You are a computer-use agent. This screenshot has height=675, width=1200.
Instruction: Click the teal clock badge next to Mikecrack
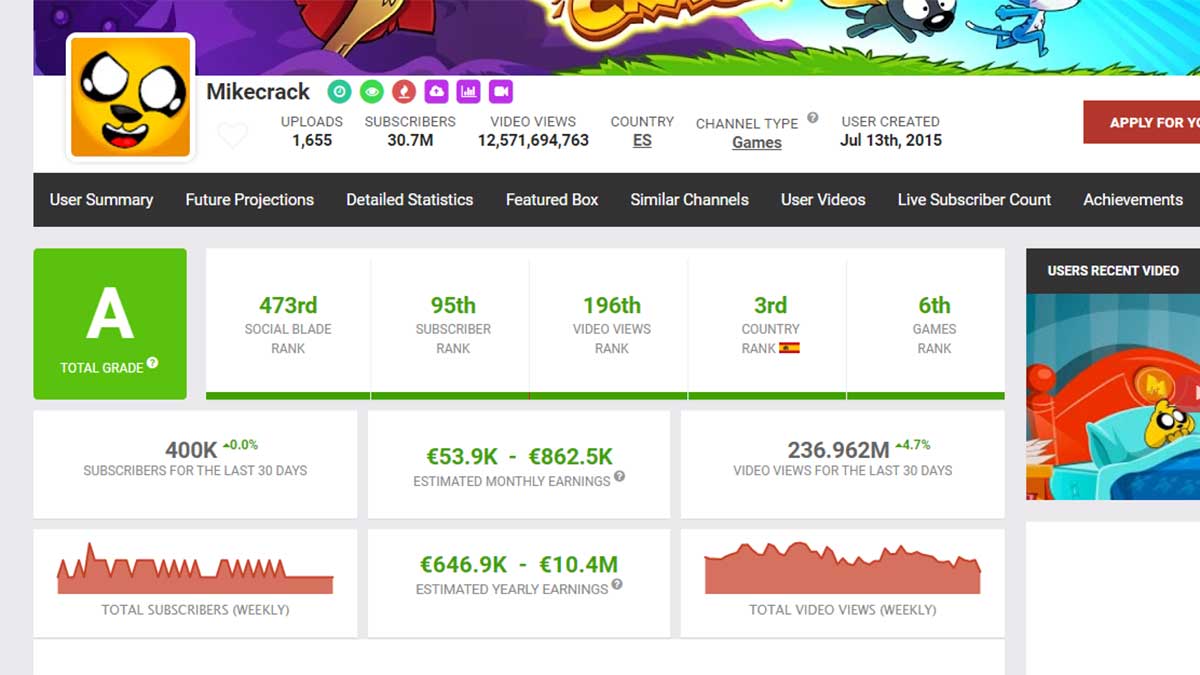coord(339,92)
